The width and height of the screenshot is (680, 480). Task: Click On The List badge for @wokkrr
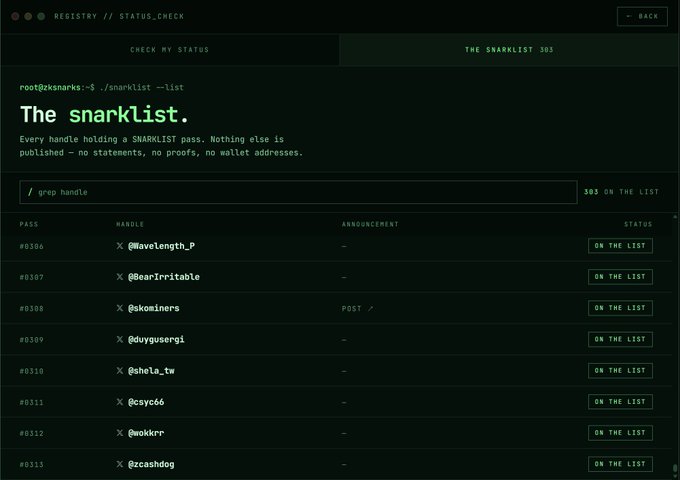(x=620, y=433)
